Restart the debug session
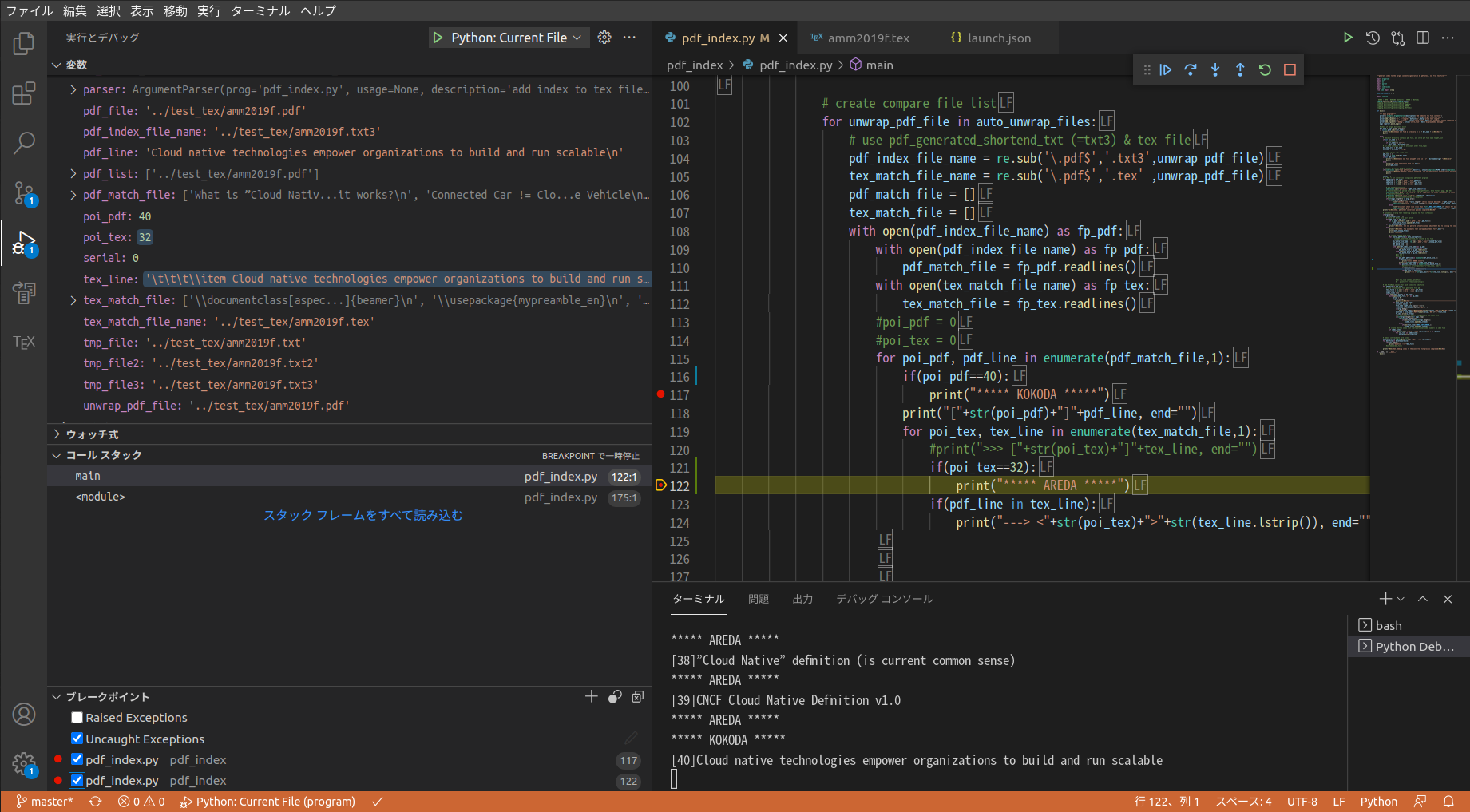Screen dimensions: 1470x812 coord(1264,69)
